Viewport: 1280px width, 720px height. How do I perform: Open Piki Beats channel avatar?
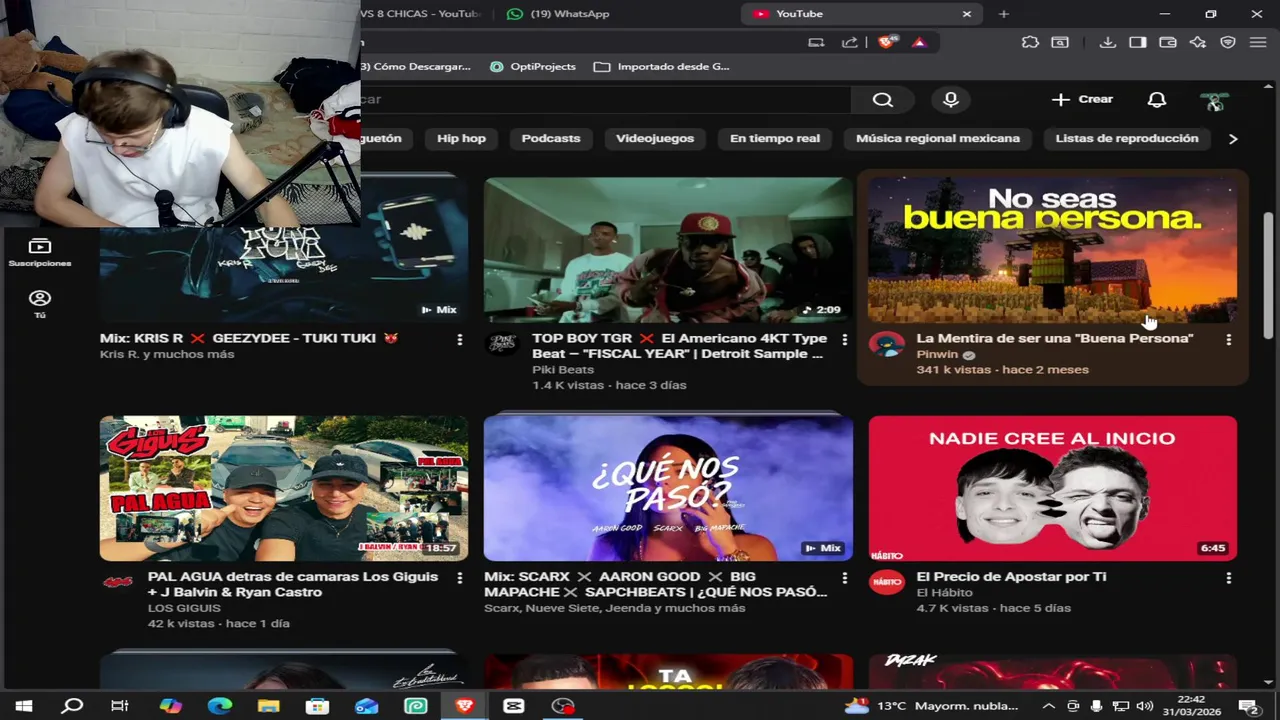pos(502,345)
